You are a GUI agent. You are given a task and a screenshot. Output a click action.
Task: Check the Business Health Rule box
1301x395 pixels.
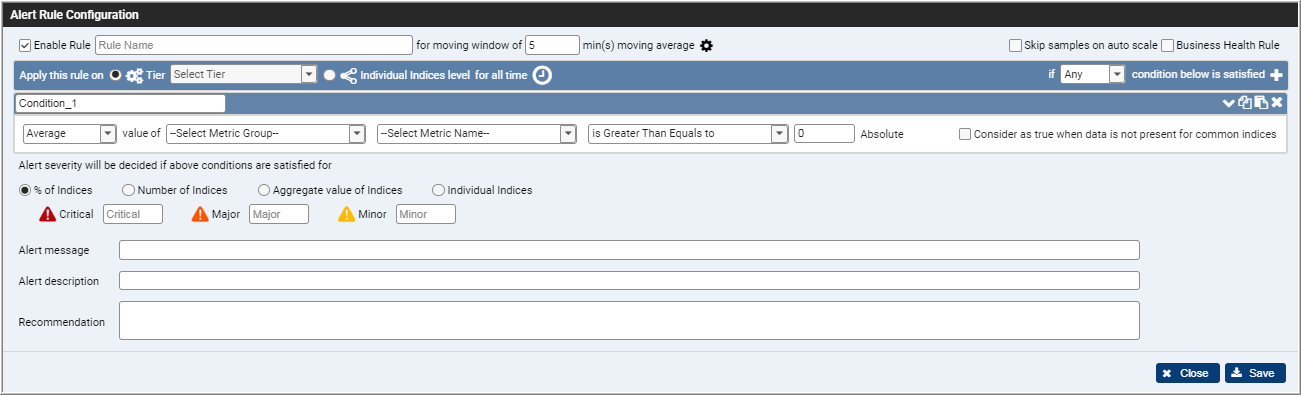[x=1167, y=45]
